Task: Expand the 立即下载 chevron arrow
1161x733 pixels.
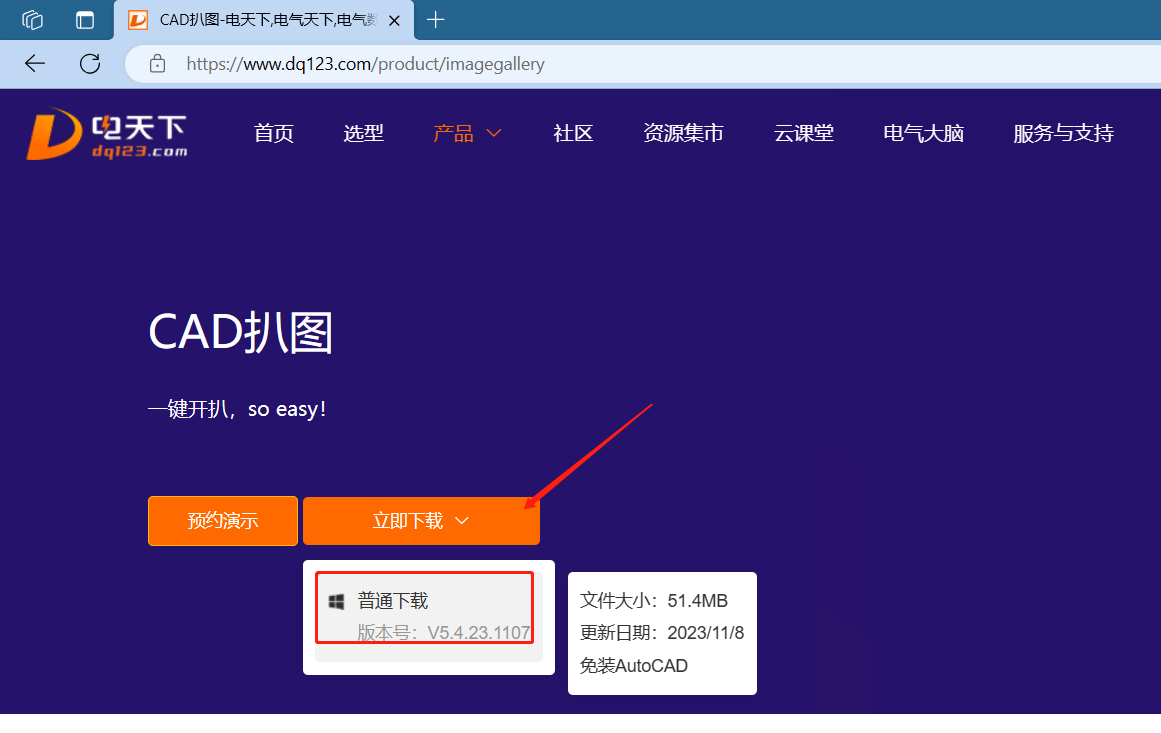Action: click(462, 521)
